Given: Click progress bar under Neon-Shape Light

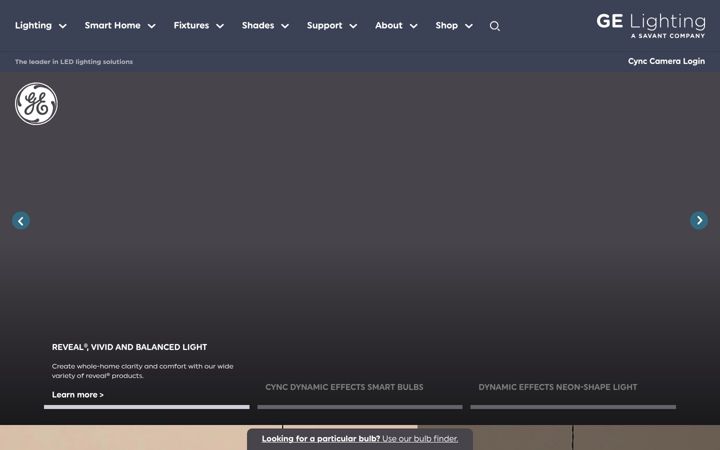Looking at the screenshot, I should coord(573,407).
